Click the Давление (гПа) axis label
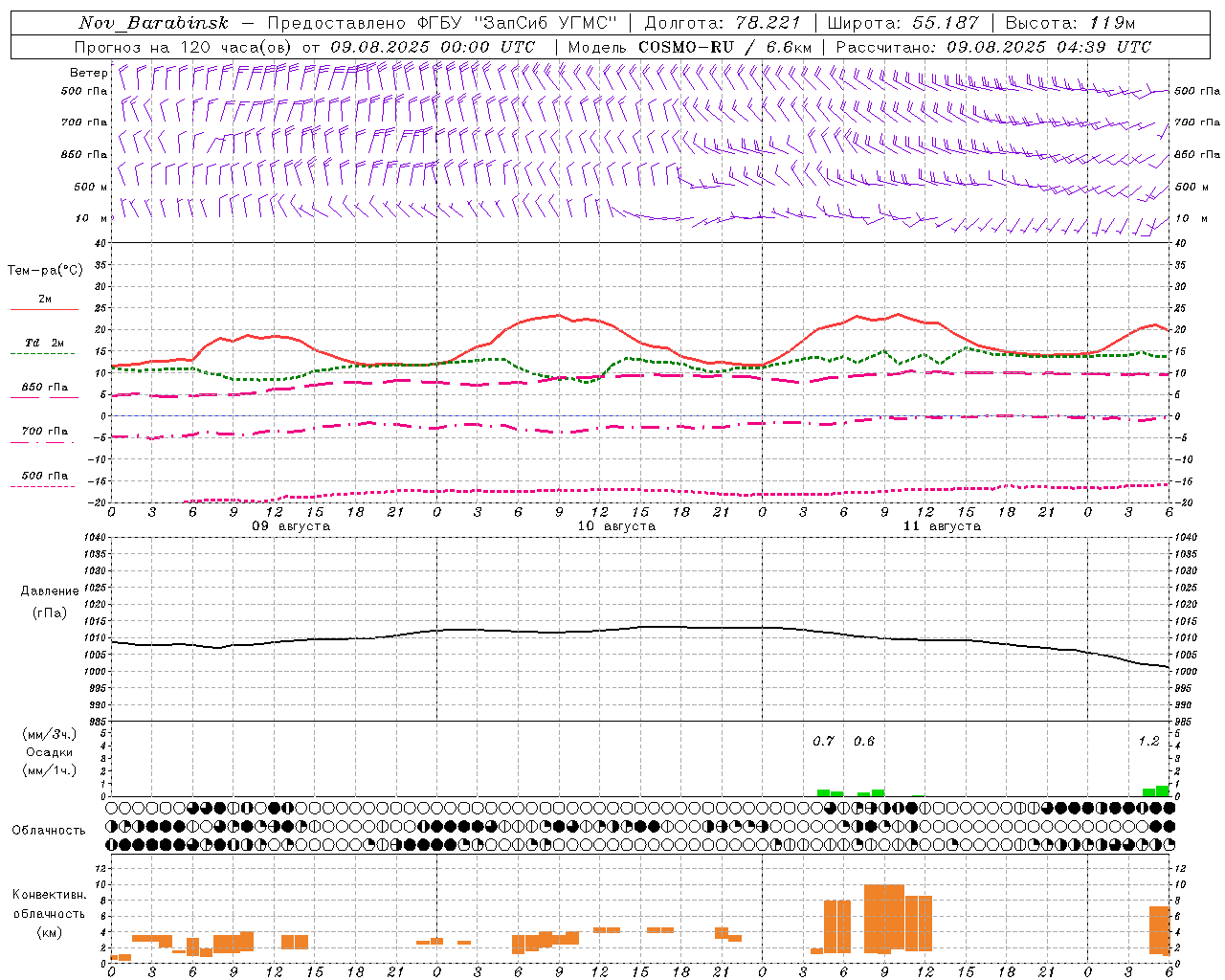 (50, 602)
